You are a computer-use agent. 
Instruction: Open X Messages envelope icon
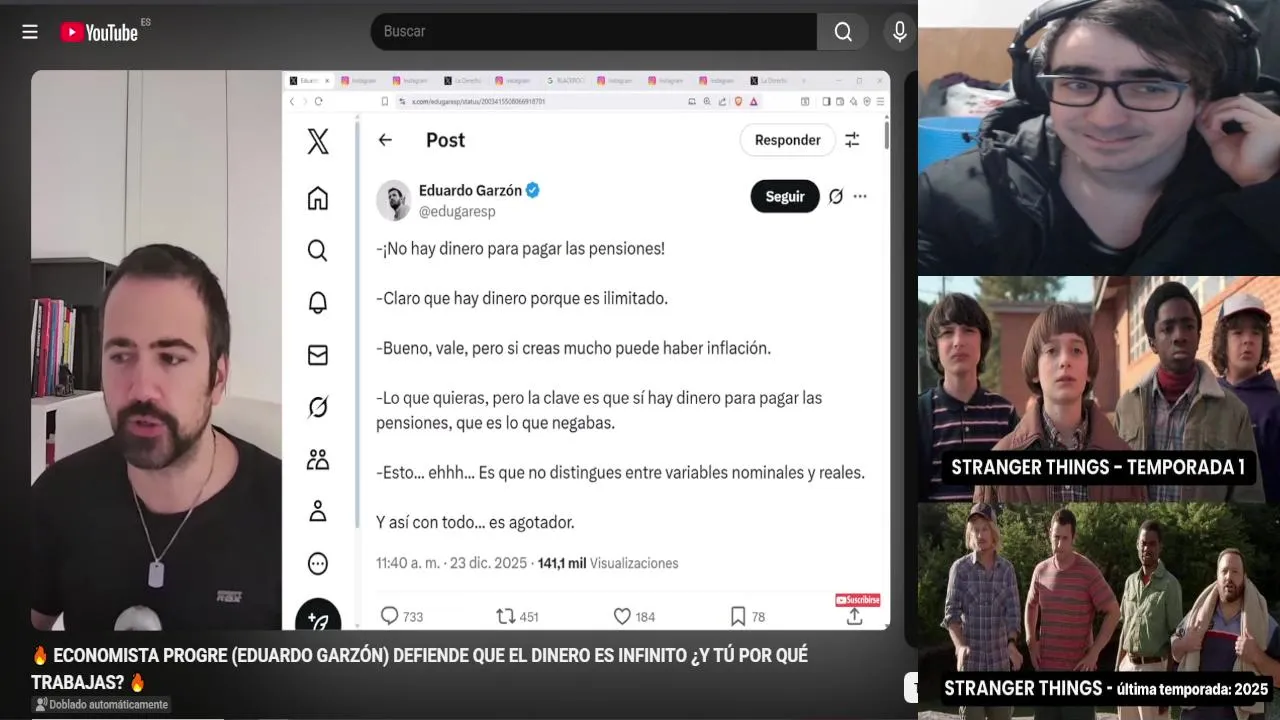(318, 355)
